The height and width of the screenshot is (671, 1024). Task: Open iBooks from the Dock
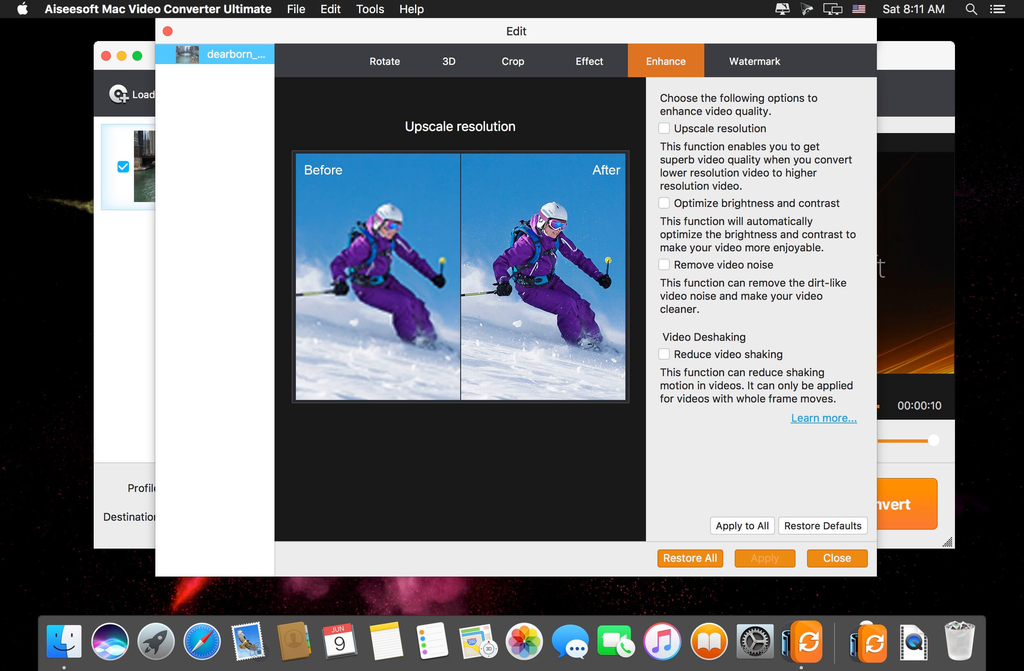(x=708, y=640)
